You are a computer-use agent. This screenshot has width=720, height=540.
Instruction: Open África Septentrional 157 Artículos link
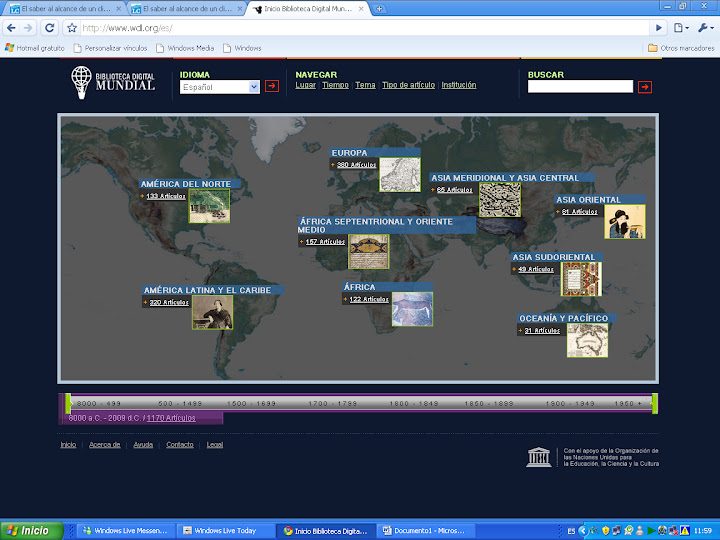coord(325,242)
